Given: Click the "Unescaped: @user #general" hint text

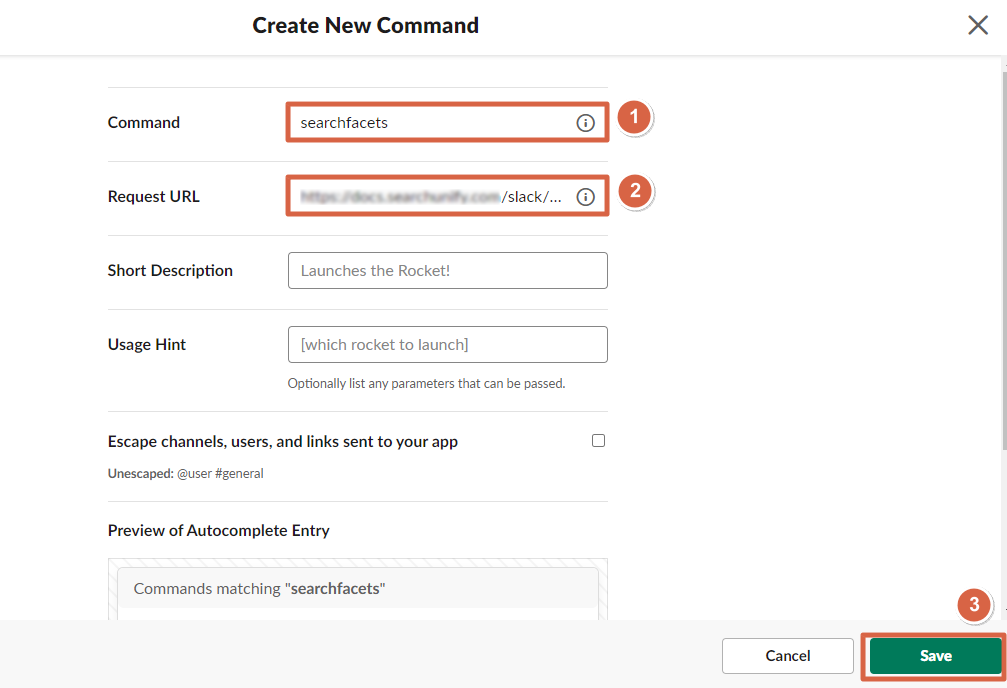Looking at the screenshot, I should click(185, 473).
